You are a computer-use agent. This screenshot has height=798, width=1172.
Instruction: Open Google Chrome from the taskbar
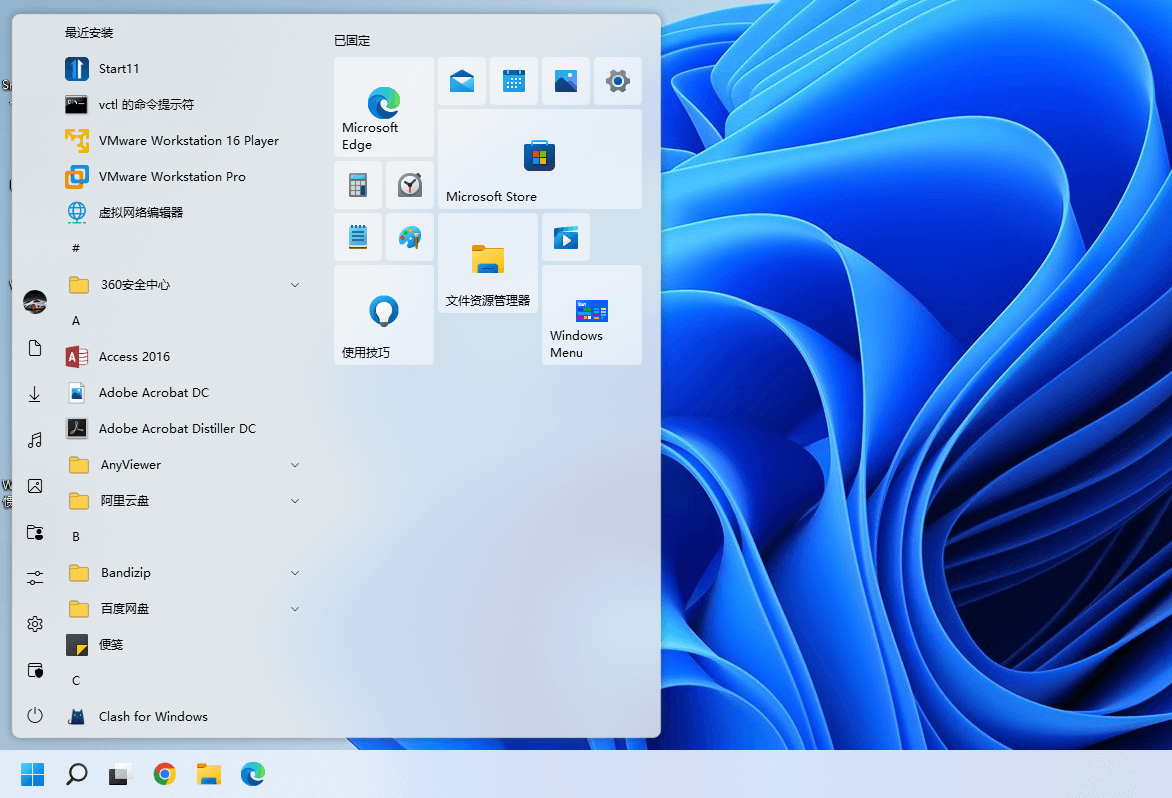coord(165,773)
